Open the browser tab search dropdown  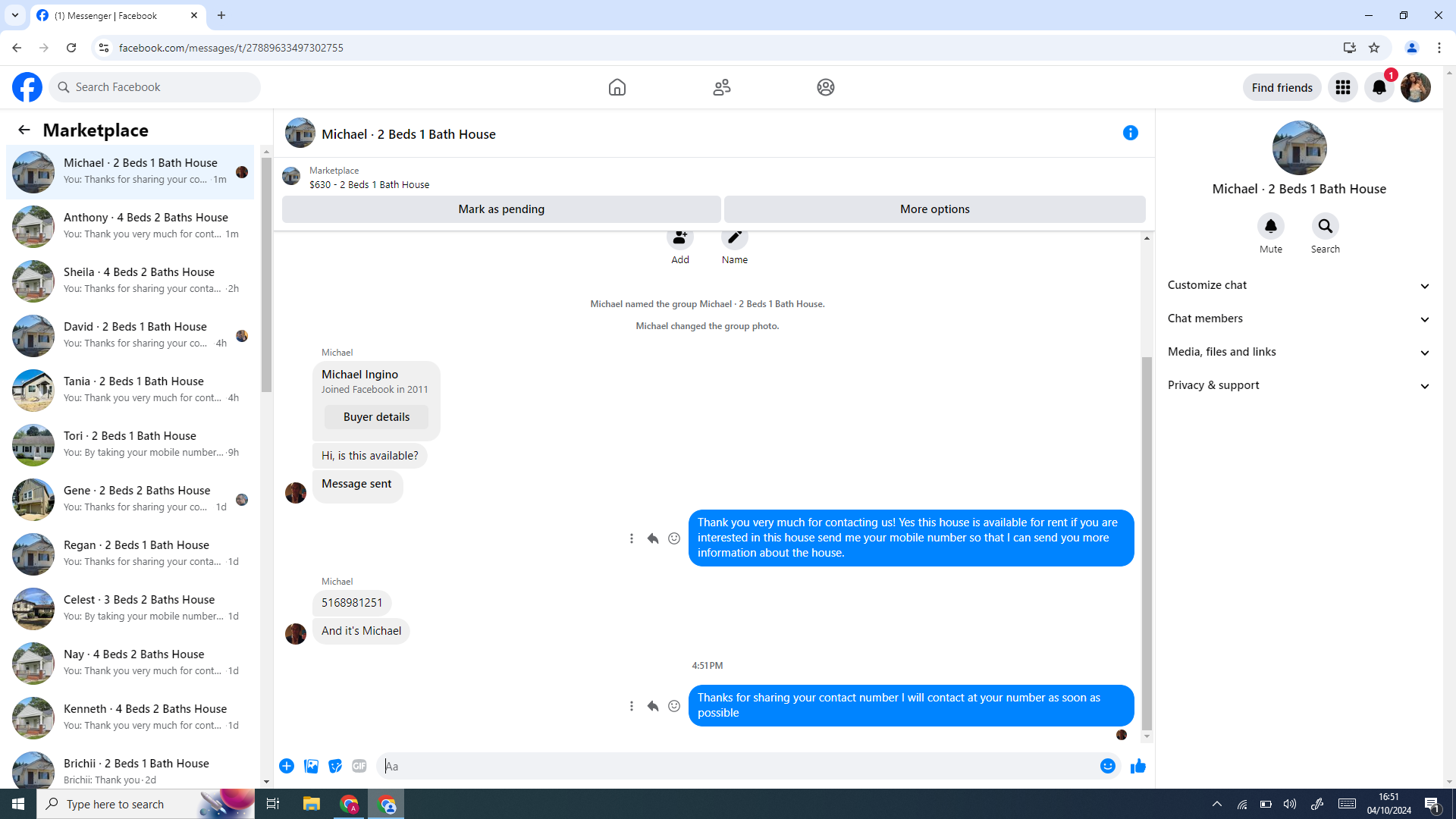tap(15, 15)
